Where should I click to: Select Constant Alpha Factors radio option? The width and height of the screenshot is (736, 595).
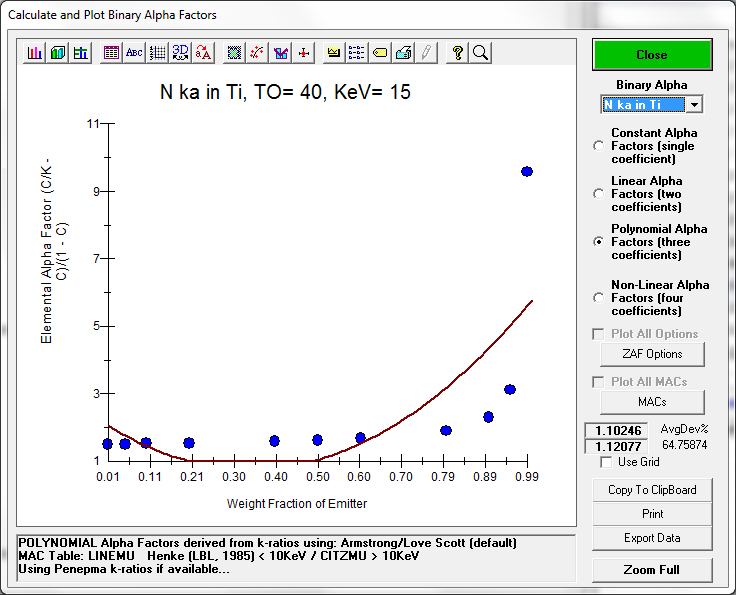599,146
